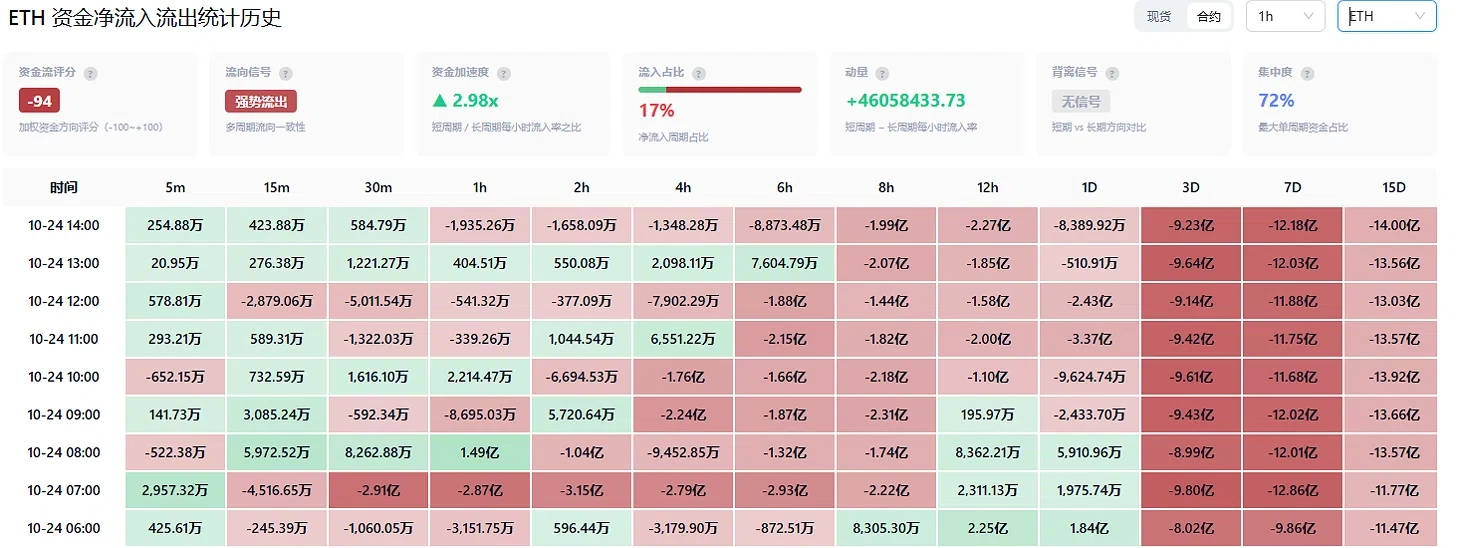Select the 10-24 11:00 row label
The height and width of the screenshot is (548, 1459).
click(x=64, y=339)
